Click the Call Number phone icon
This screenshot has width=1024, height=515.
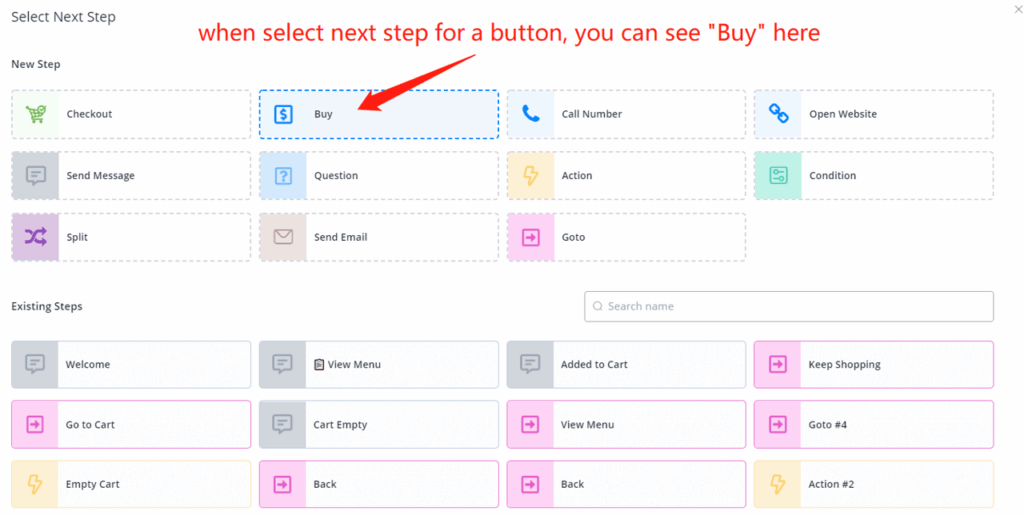(531, 114)
